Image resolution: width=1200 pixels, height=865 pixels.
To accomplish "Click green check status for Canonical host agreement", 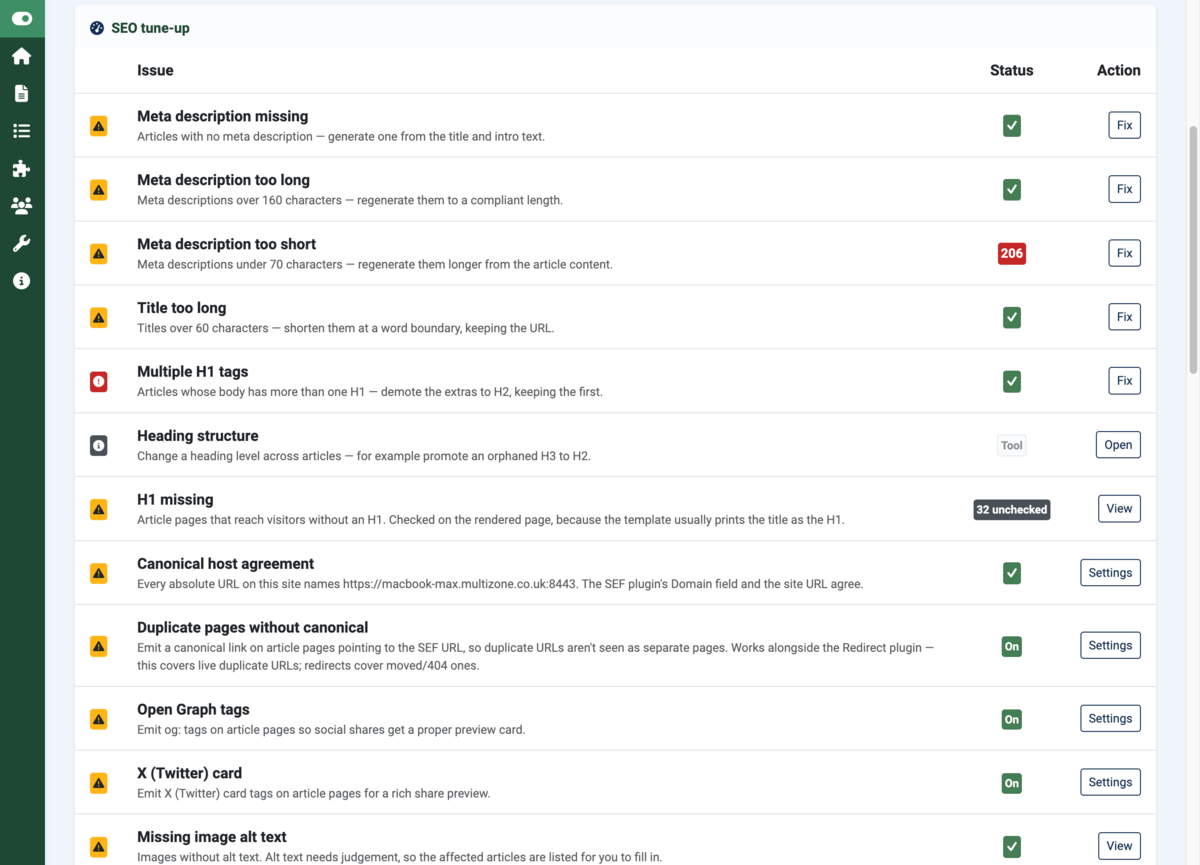I will [1012, 574].
